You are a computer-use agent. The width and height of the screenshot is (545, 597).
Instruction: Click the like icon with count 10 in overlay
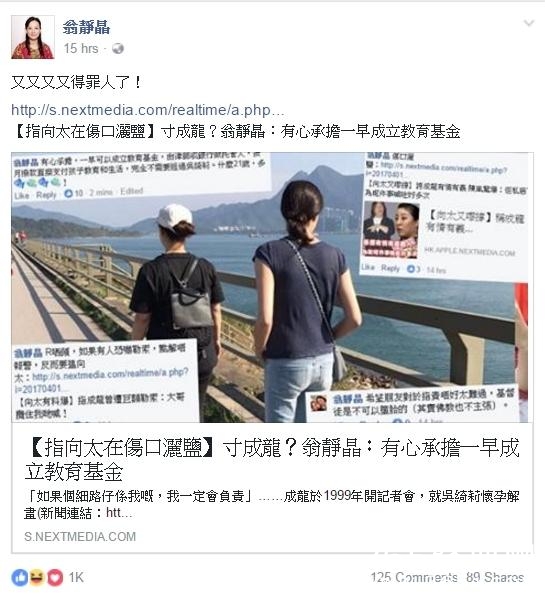pyautogui.click(x=69, y=193)
